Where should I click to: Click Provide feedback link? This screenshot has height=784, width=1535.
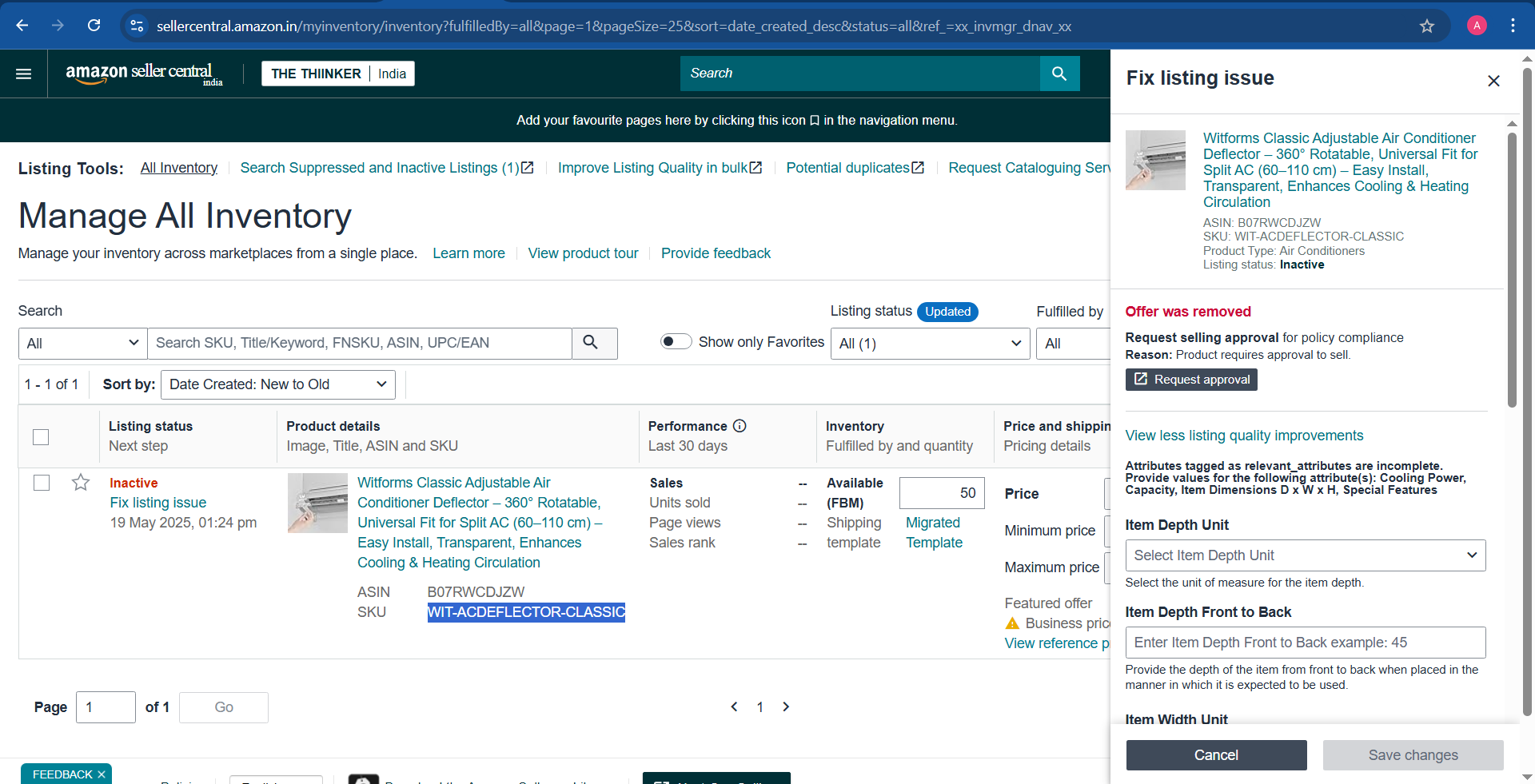pos(716,253)
